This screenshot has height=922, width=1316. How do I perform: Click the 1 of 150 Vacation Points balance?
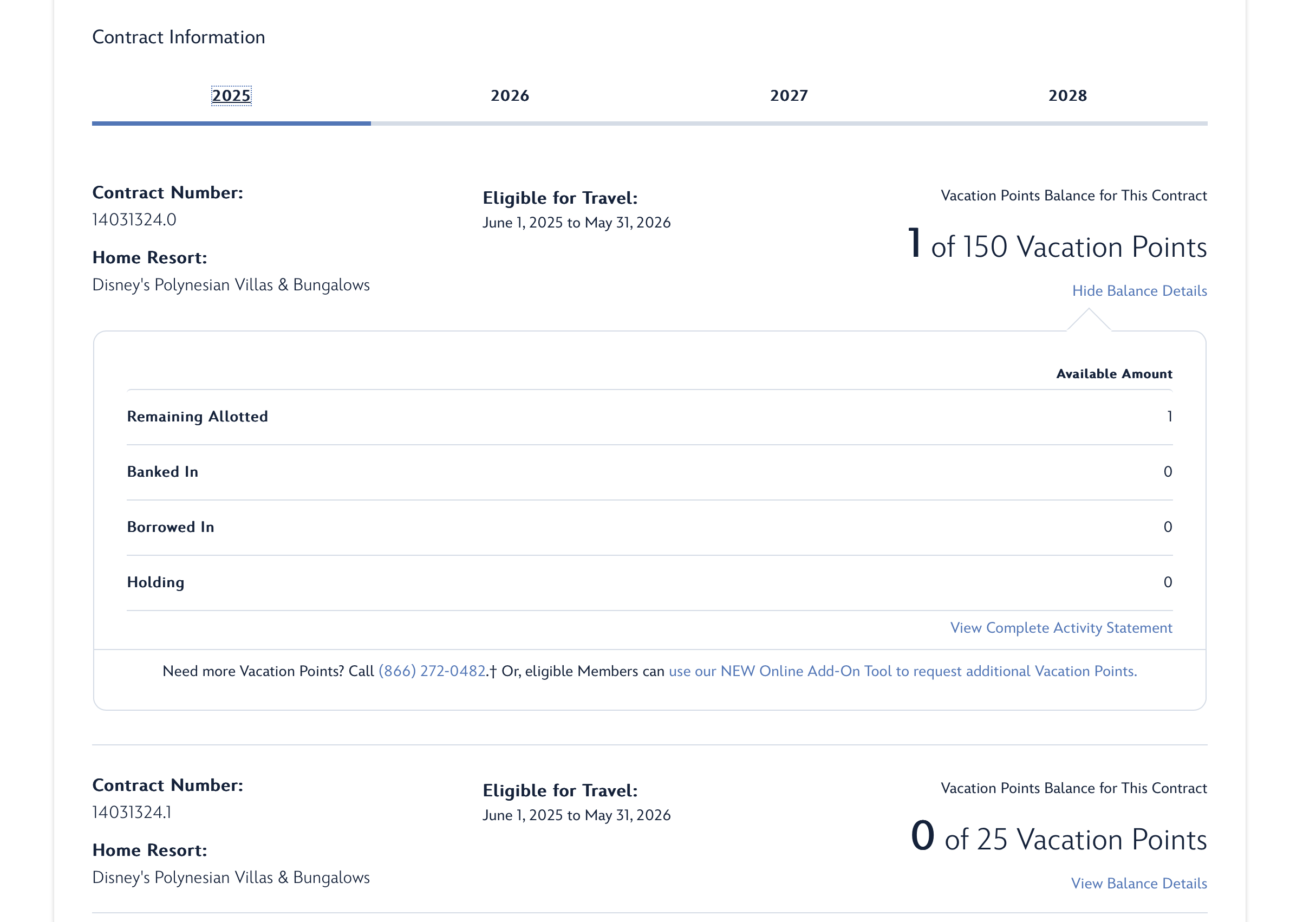click(1057, 245)
